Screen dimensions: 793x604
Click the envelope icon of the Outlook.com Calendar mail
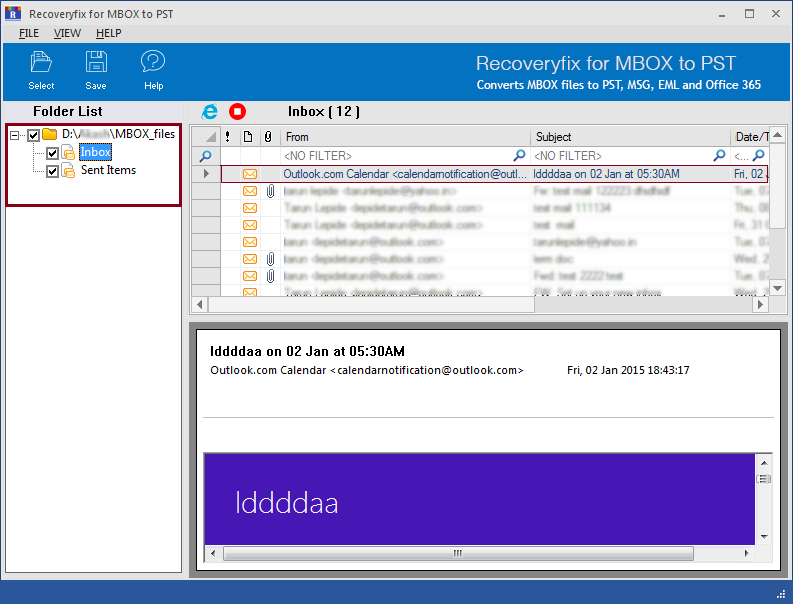(250, 174)
